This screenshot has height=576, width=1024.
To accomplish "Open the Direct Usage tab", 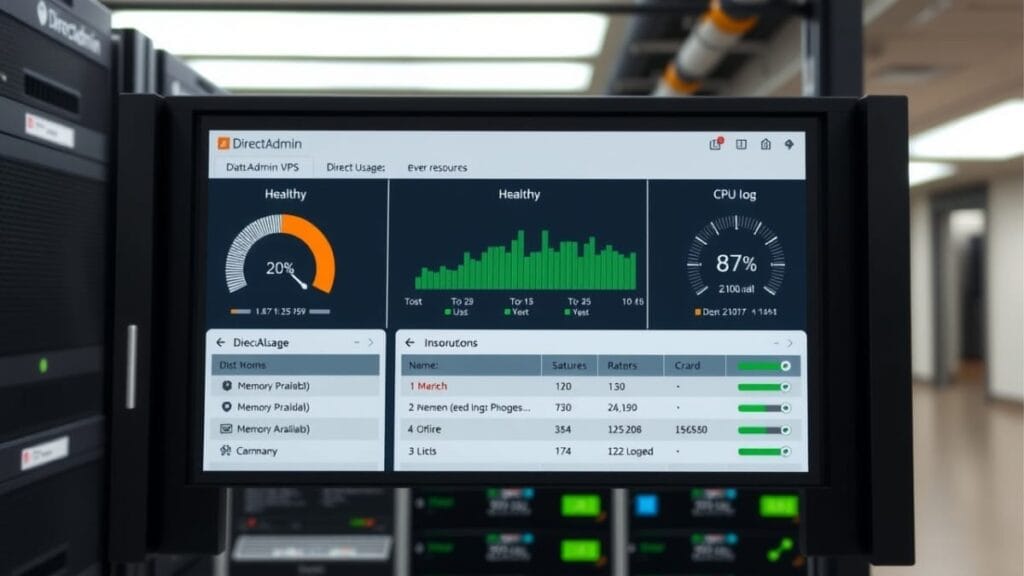I will coord(357,168).
